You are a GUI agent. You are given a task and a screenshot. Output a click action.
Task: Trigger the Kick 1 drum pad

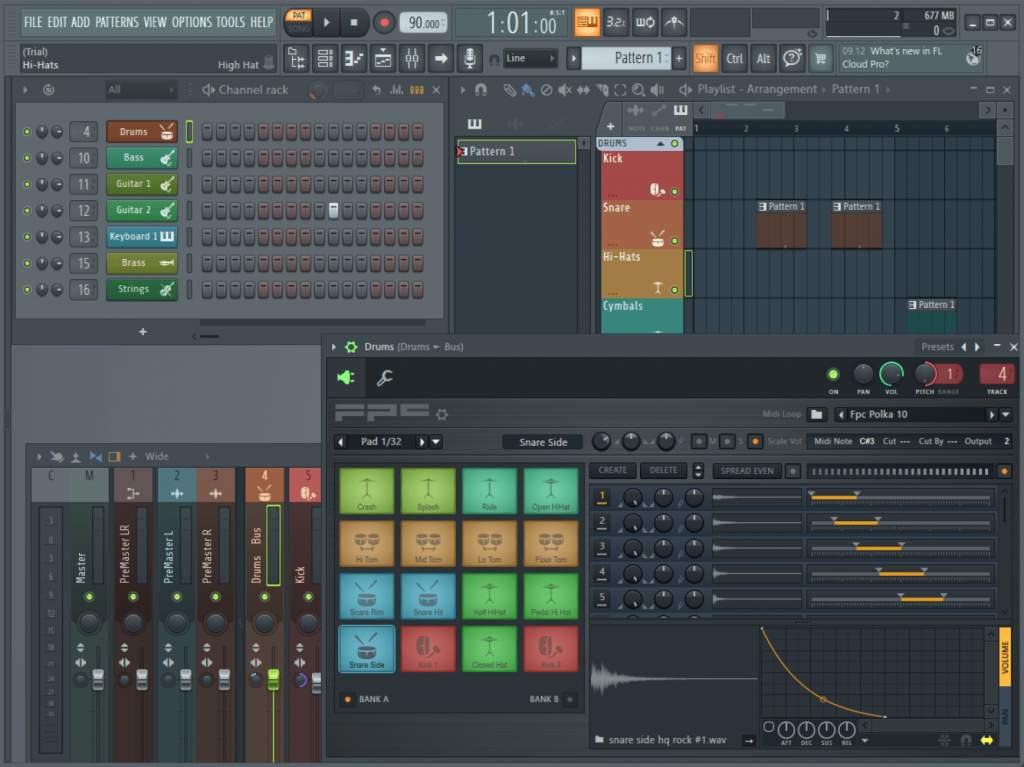click(x=428, y=648)
